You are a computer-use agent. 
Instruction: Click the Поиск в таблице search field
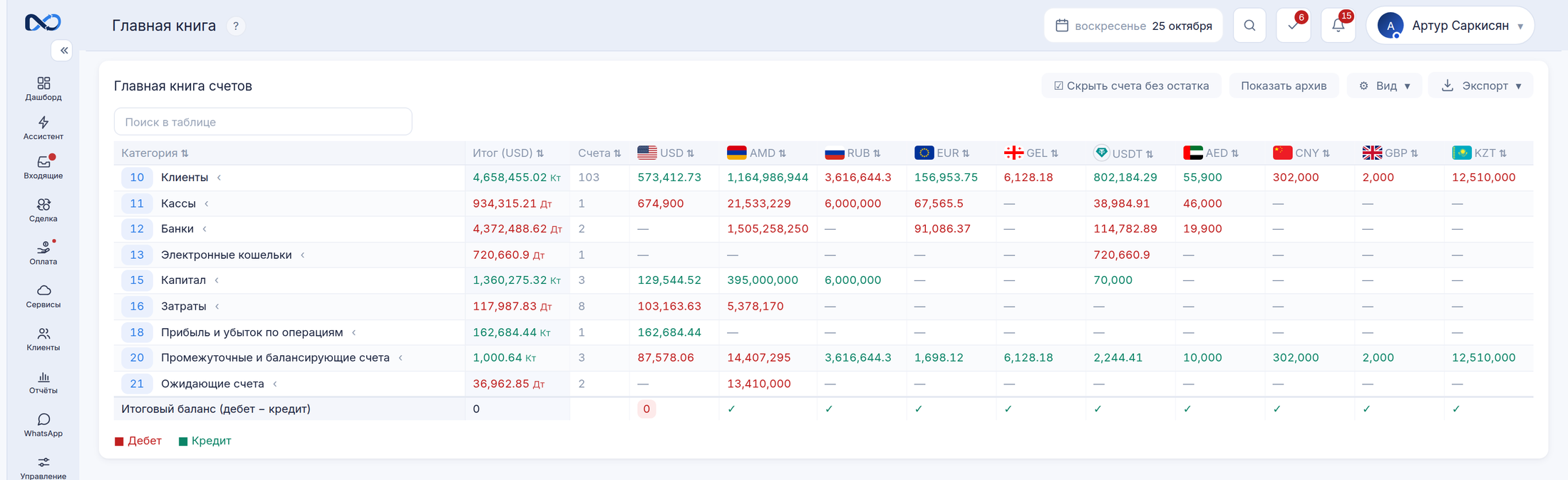coord(263,122)
